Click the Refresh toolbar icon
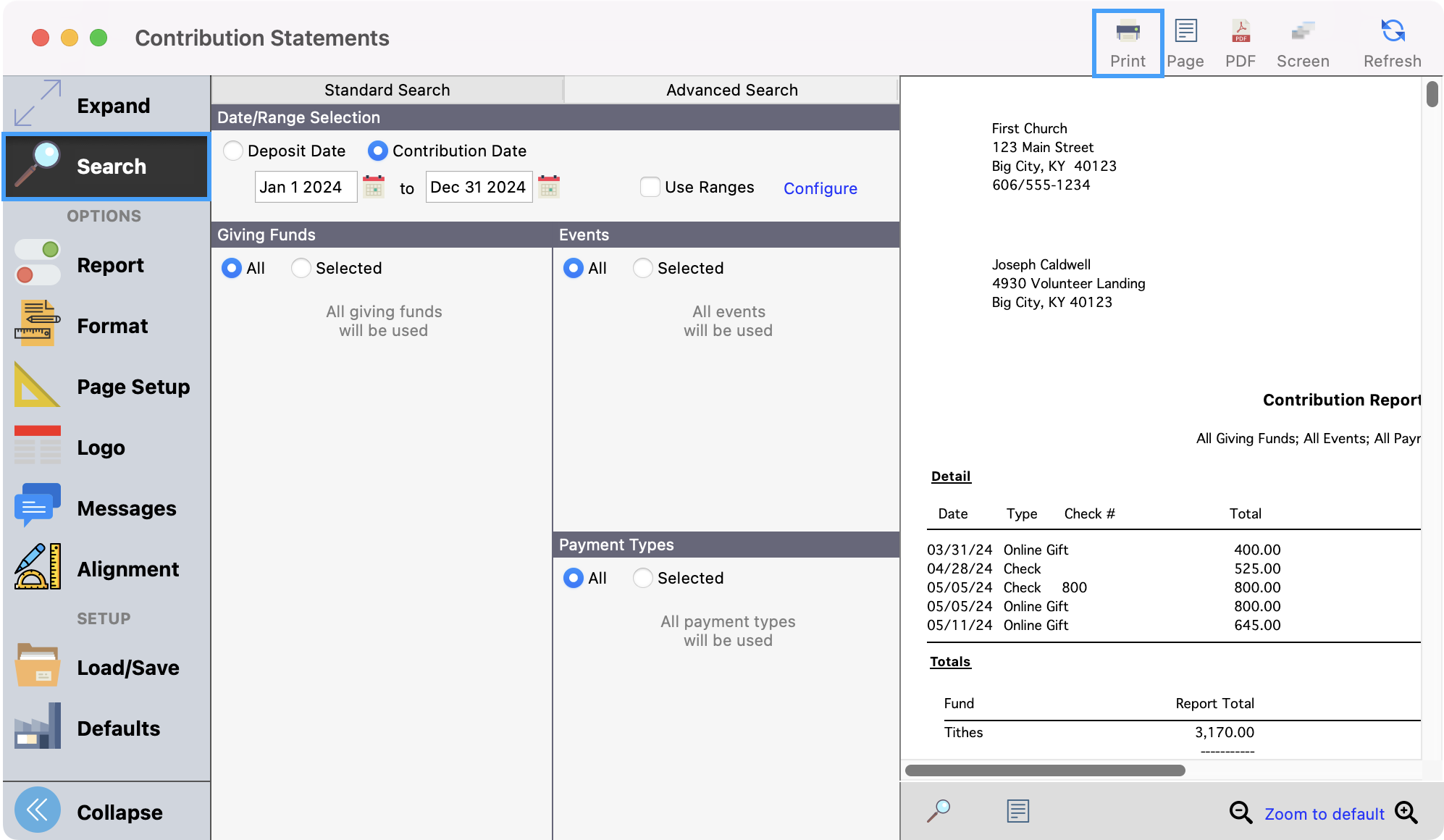Viewport: 1444px width, 840px height. (x=1392, y=43)
